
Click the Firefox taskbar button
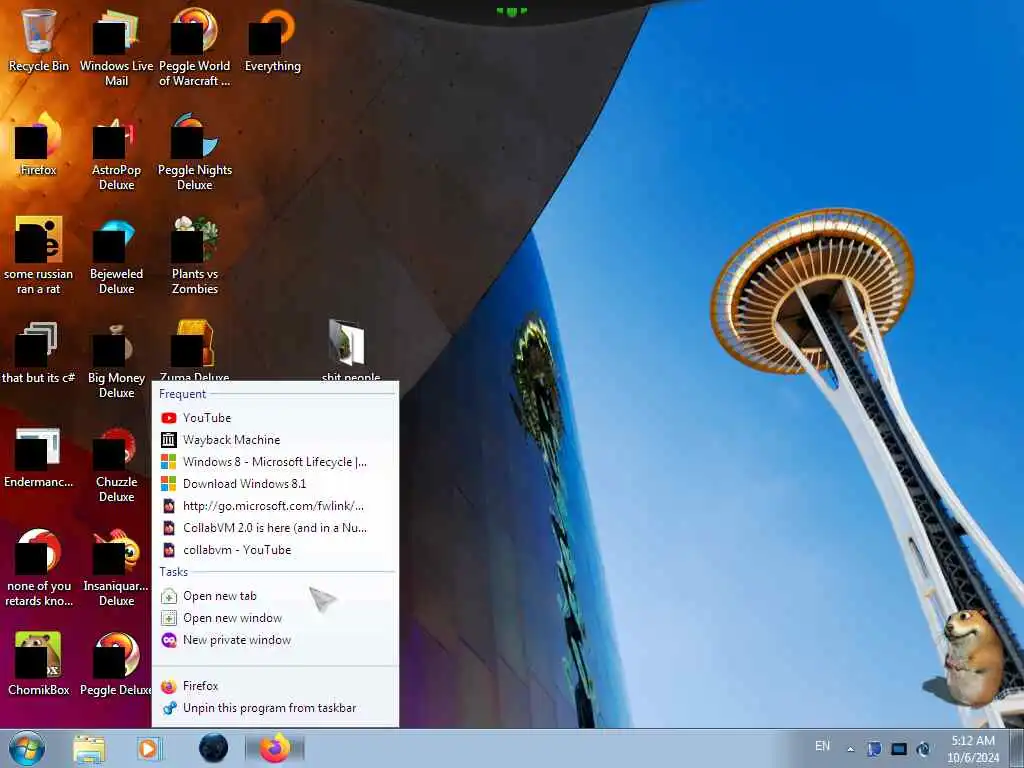pos(275,748)
